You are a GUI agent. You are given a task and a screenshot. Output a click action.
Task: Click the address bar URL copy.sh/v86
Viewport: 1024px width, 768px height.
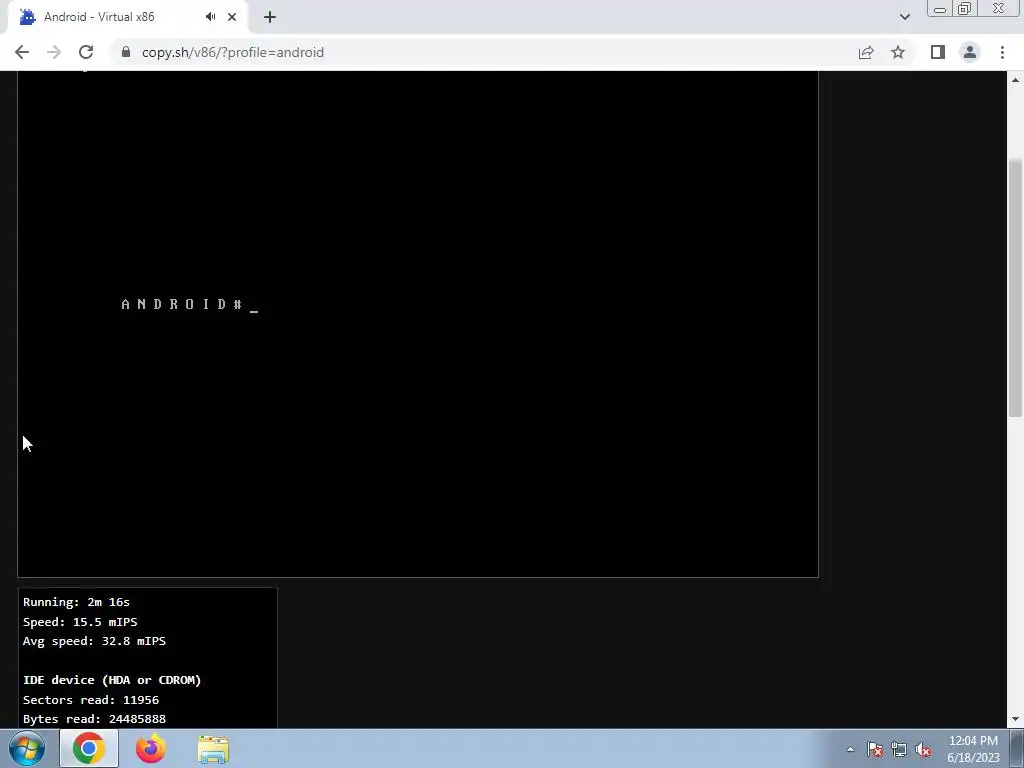pos(232,52)
